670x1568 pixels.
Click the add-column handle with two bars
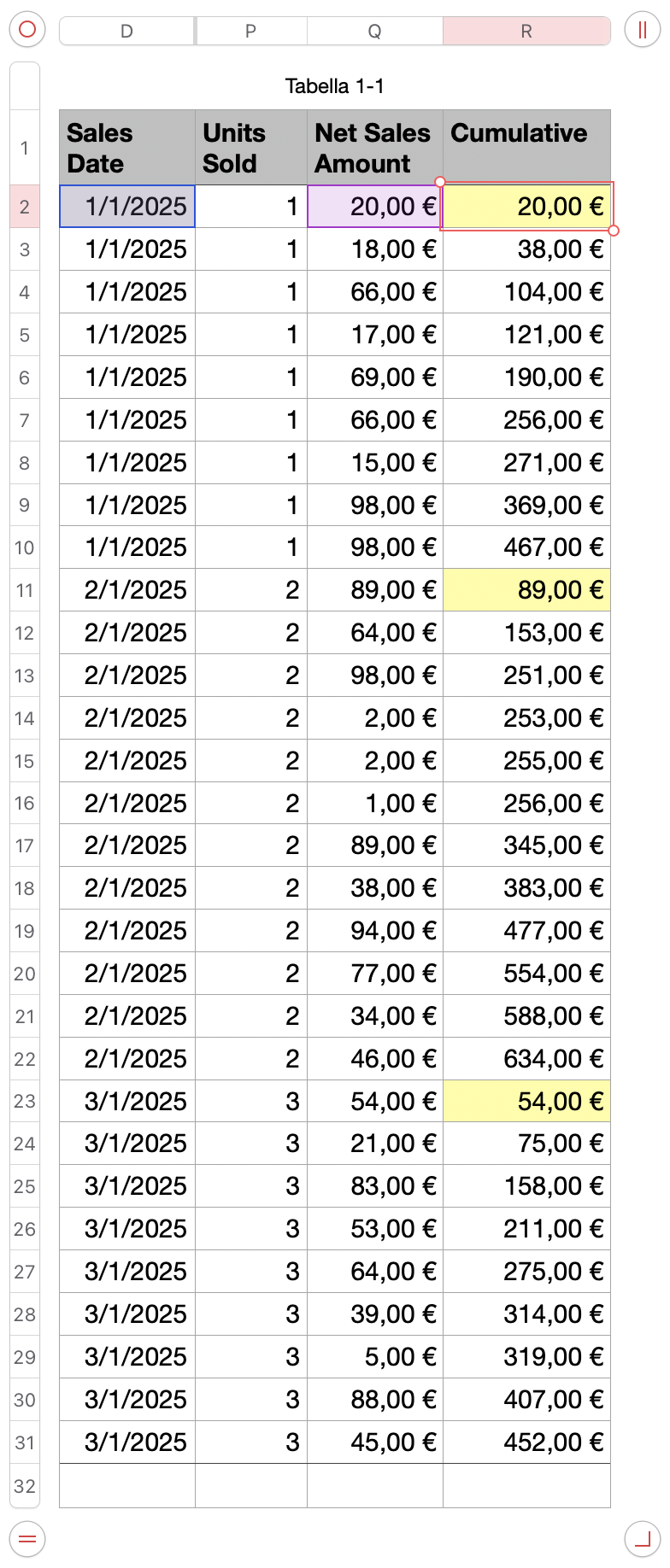click(x=642, y=30)
